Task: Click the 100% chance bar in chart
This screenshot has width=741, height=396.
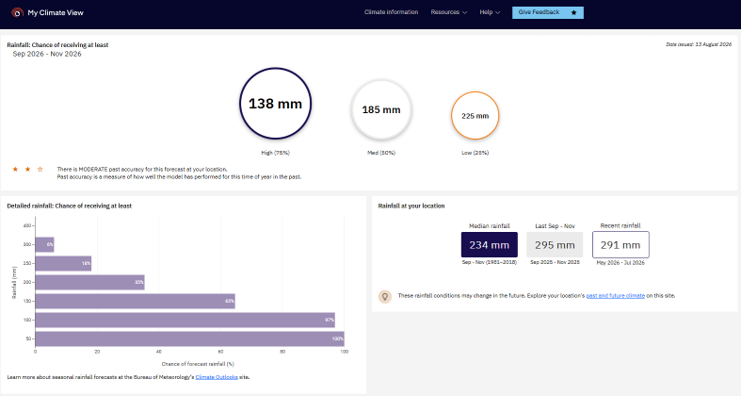Action: (190, 339)
